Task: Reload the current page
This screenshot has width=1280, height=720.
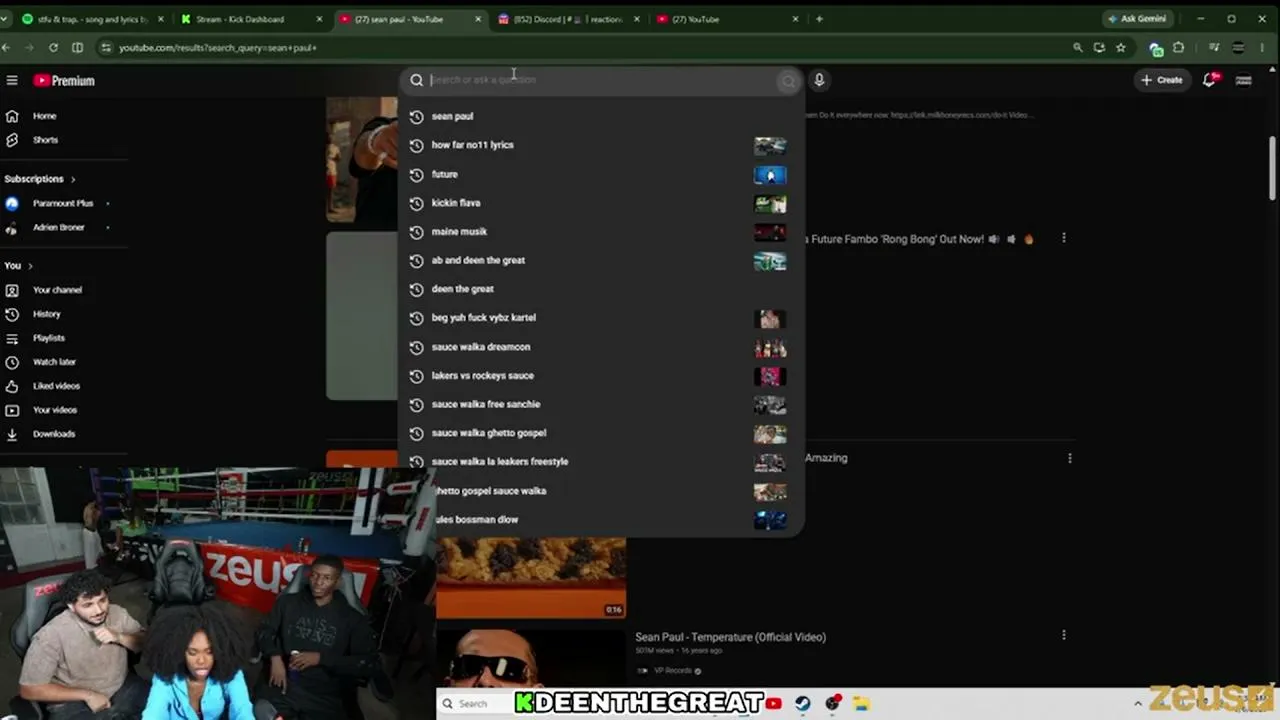Action: pyautogui.click(x=53, y=47)
